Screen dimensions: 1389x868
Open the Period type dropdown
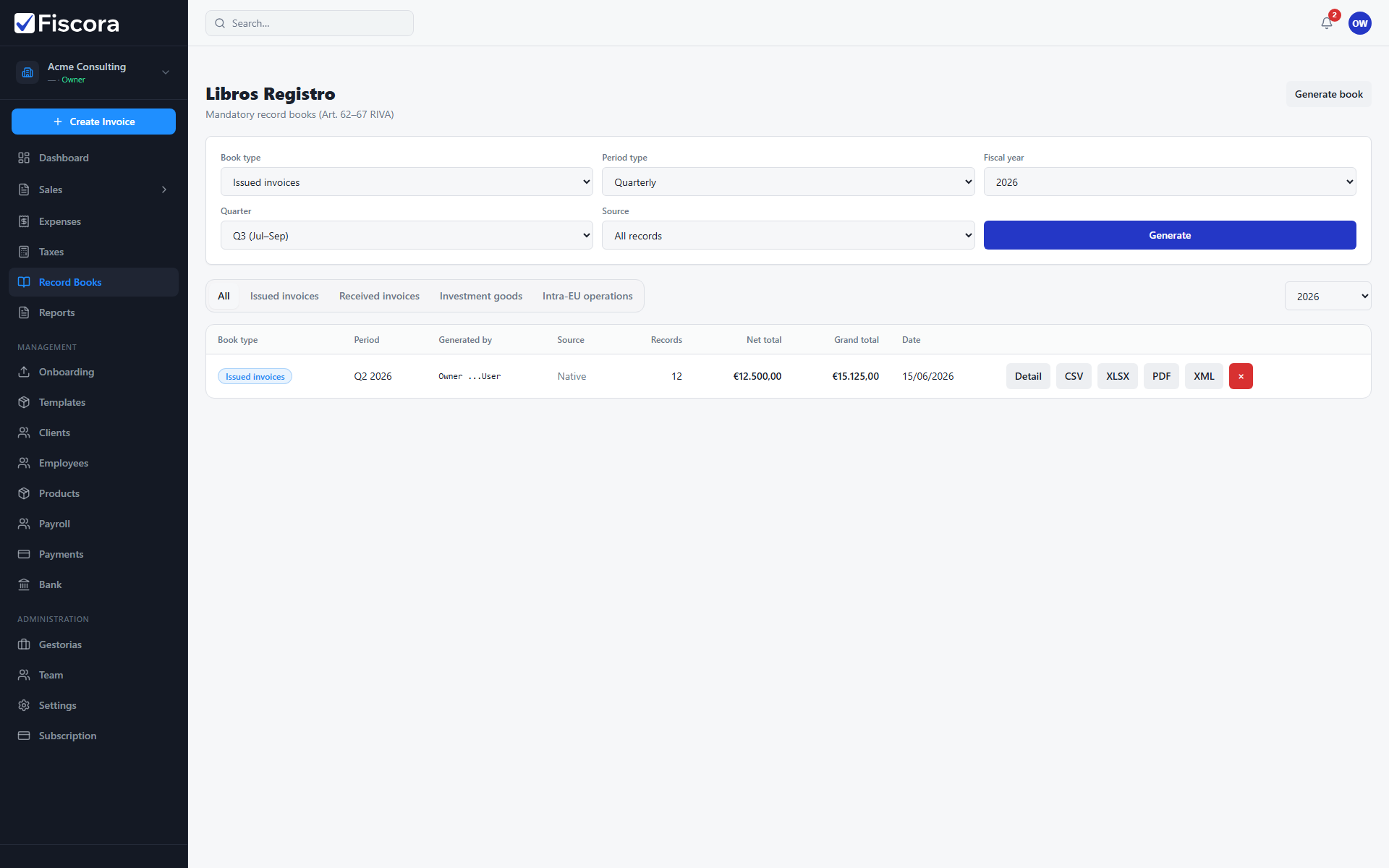pos(788,182)
